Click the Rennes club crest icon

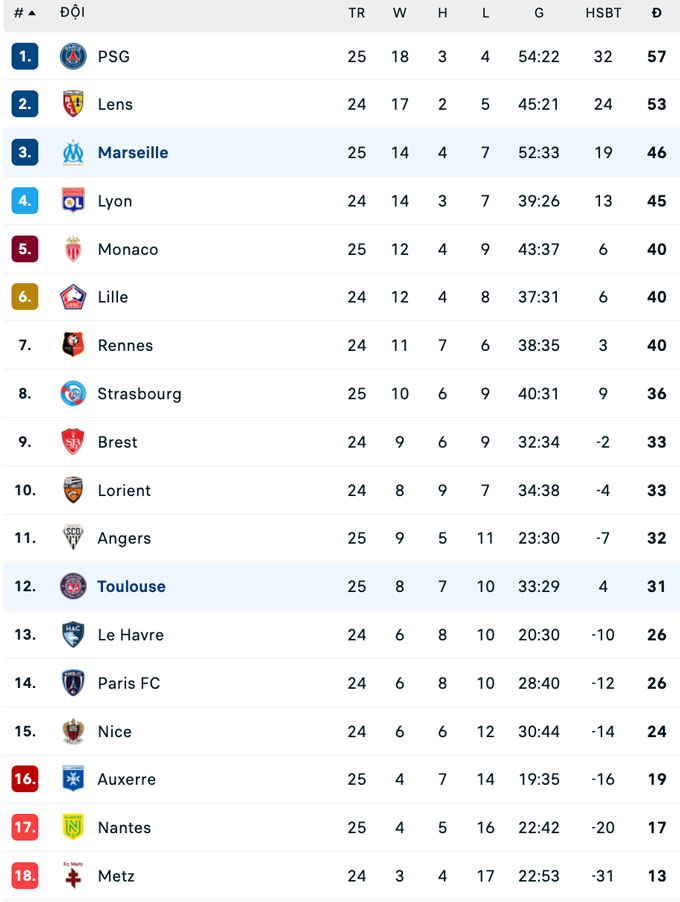tap(73, 345)
